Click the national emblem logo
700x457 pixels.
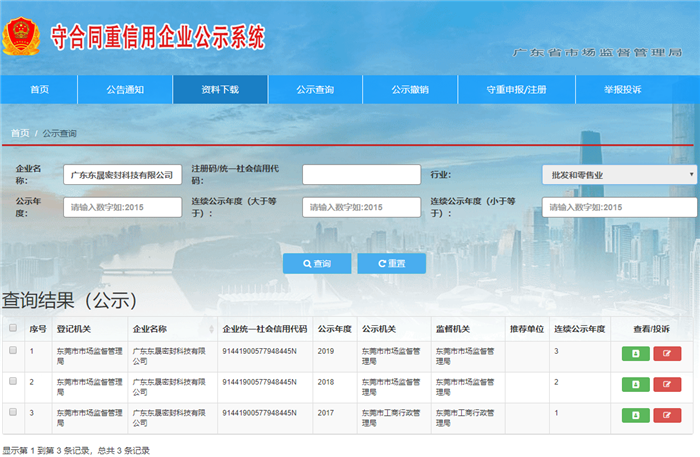(20, 35)
